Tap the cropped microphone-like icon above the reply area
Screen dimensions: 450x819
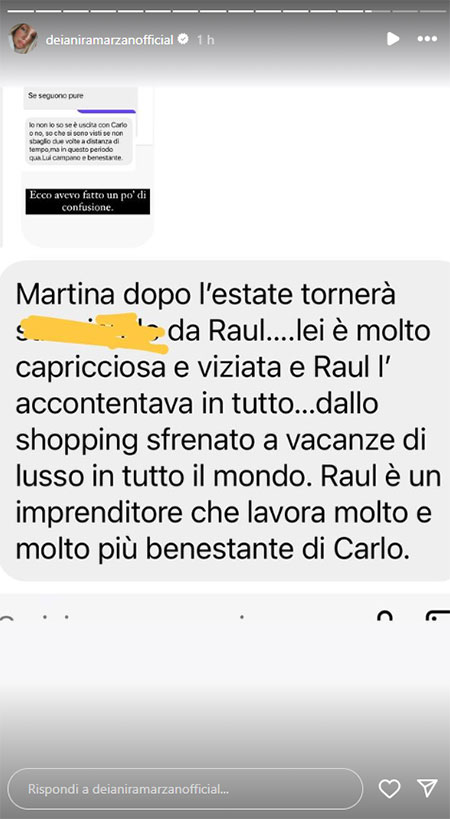tap(385, 615)
